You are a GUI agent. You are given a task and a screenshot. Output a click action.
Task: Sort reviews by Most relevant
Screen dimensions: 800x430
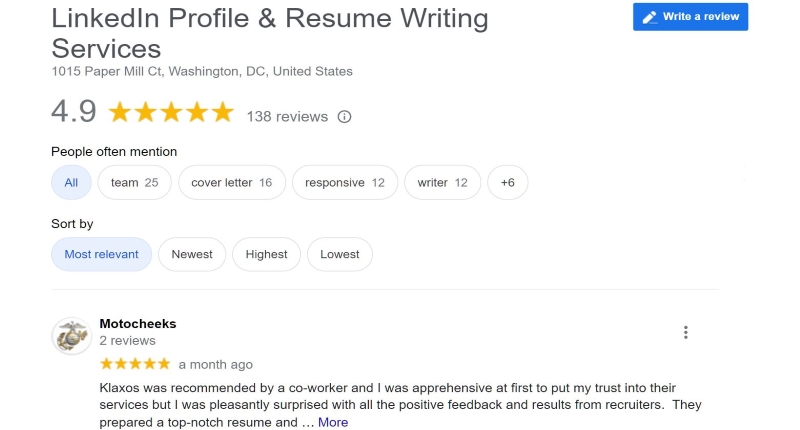(x=102, y=254)
